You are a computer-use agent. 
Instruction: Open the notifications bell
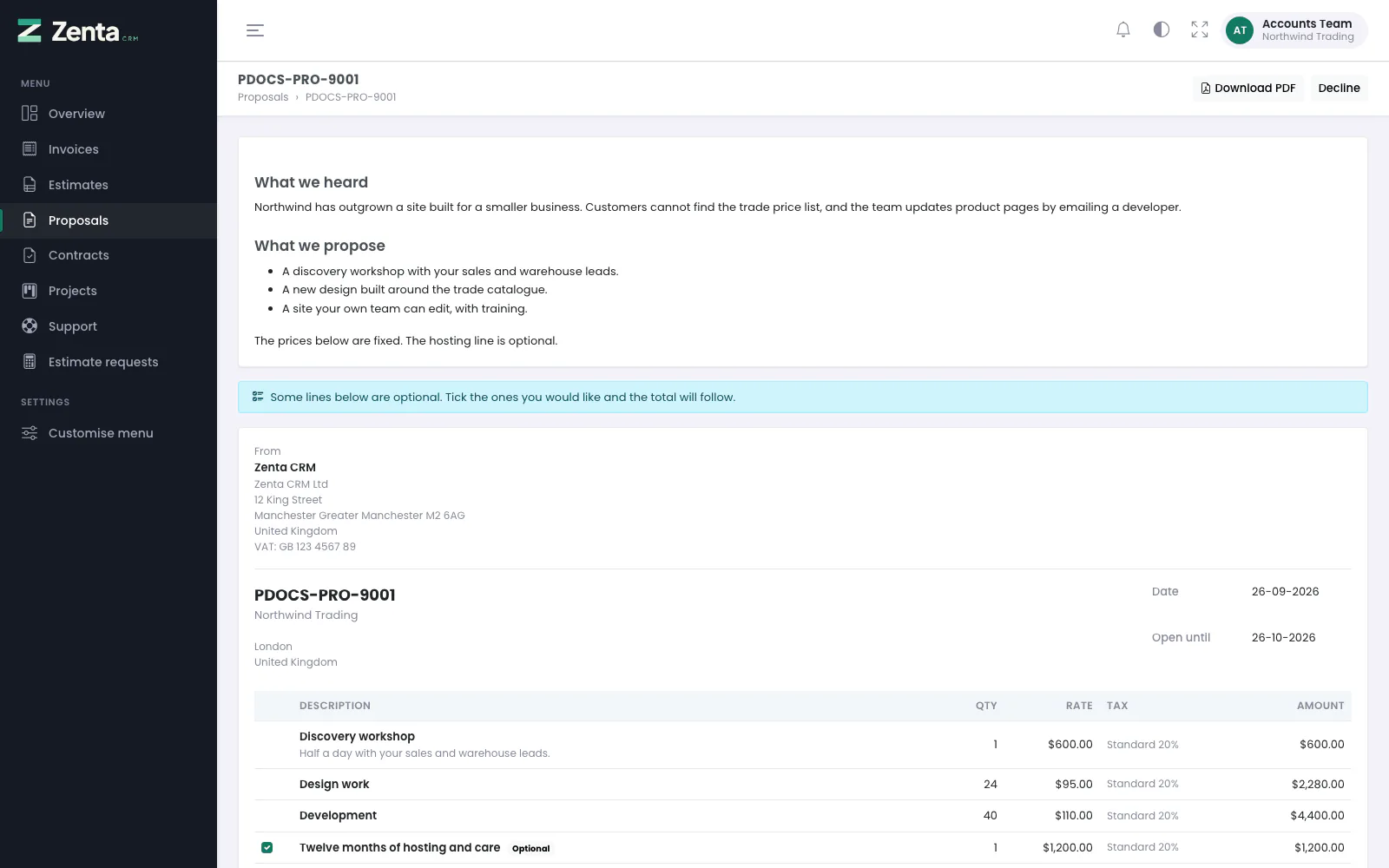click(x=1123, y=30)
